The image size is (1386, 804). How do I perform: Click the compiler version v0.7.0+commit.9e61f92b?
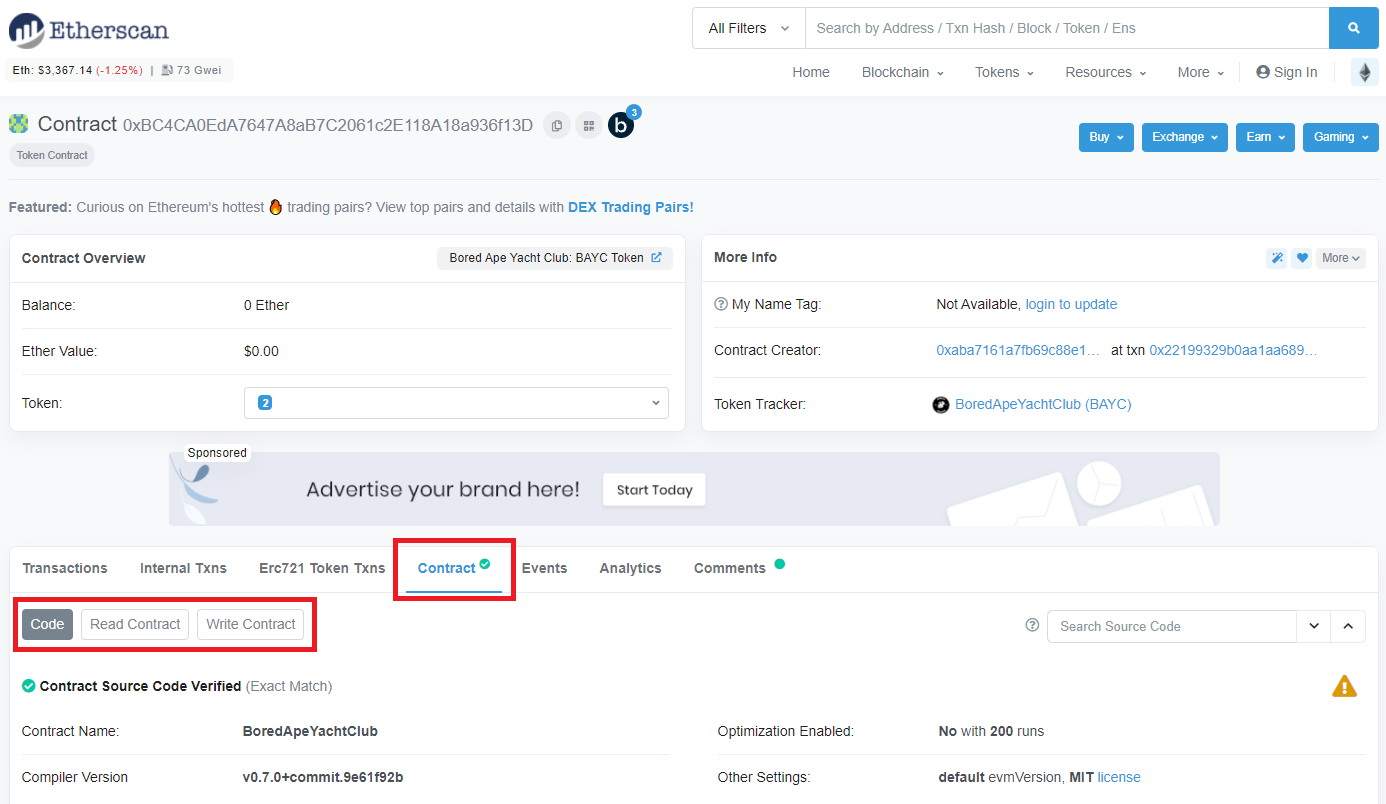[323, 777]
